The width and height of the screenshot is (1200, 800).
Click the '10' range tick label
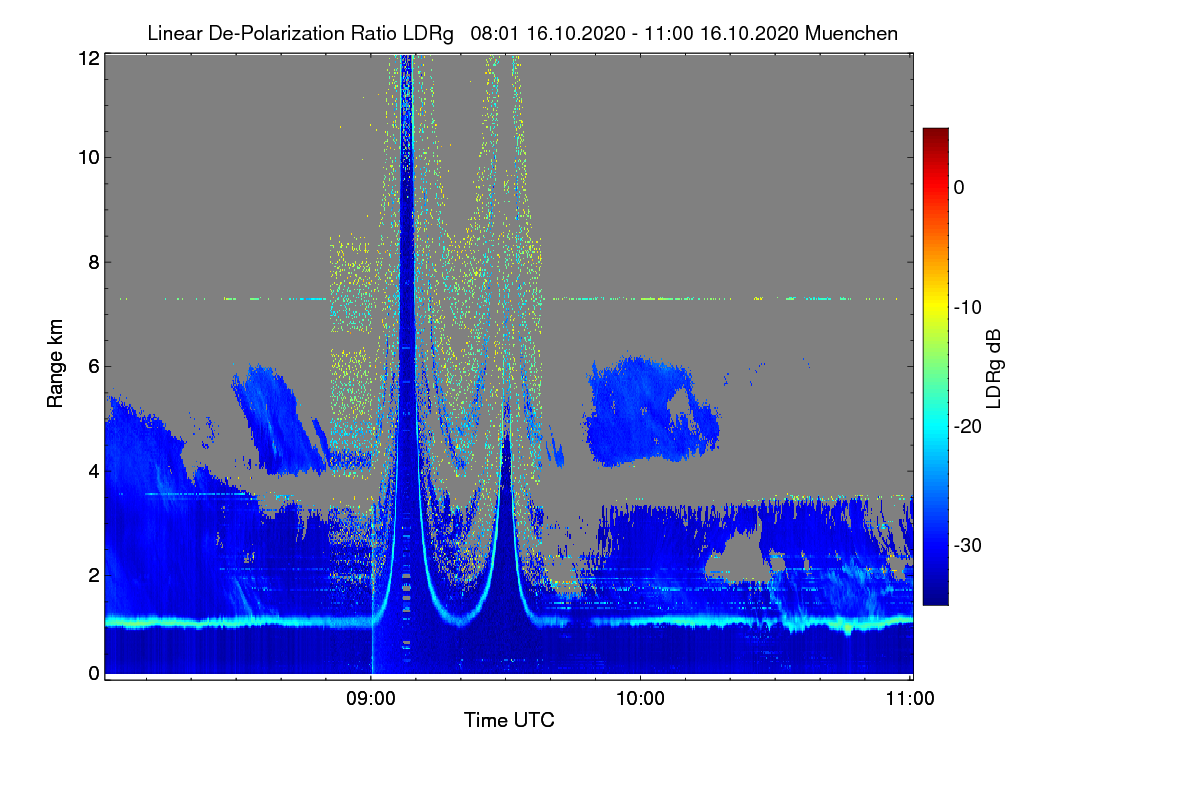(89, 157)
